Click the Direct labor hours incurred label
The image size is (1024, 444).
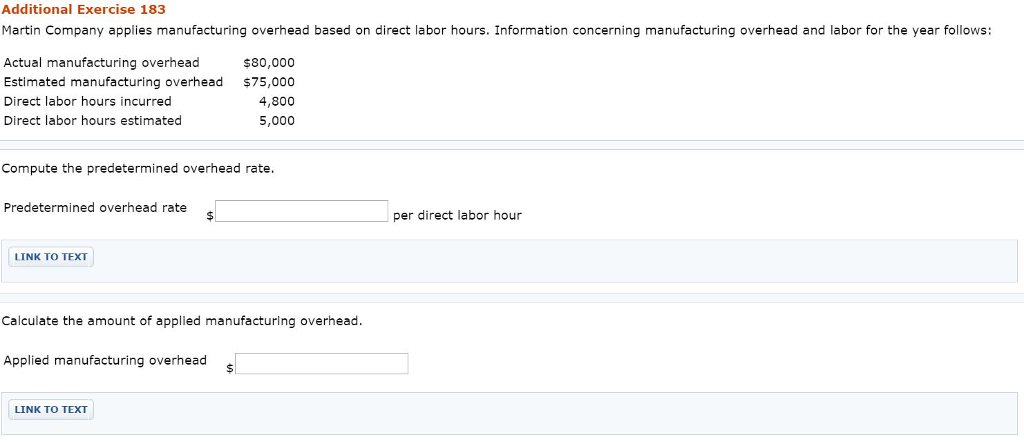[88, 101]
